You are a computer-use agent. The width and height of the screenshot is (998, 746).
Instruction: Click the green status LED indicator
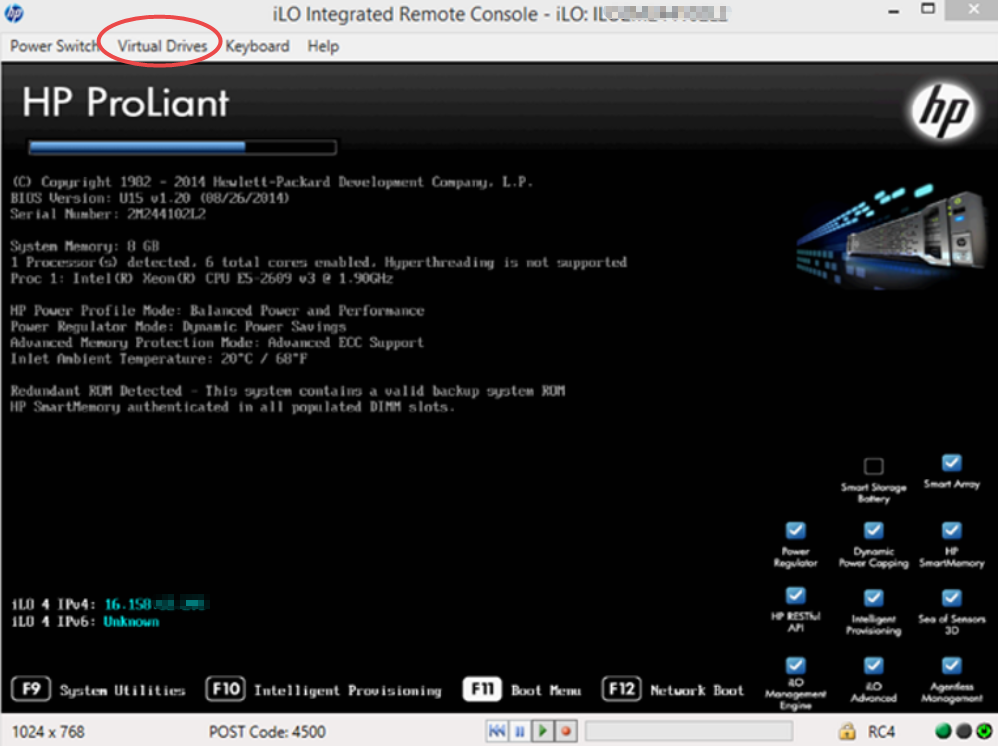coord(943,731)
